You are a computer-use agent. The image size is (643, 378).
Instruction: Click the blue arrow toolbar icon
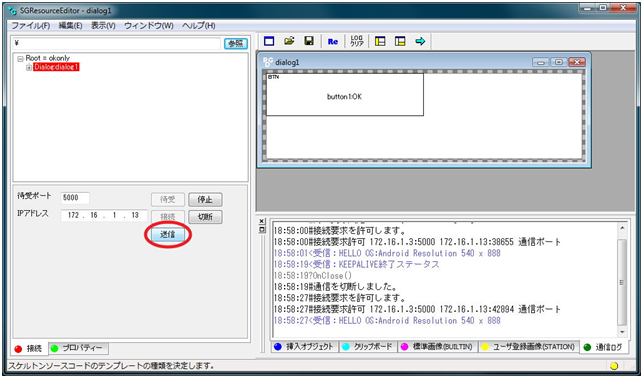point(420,41)
